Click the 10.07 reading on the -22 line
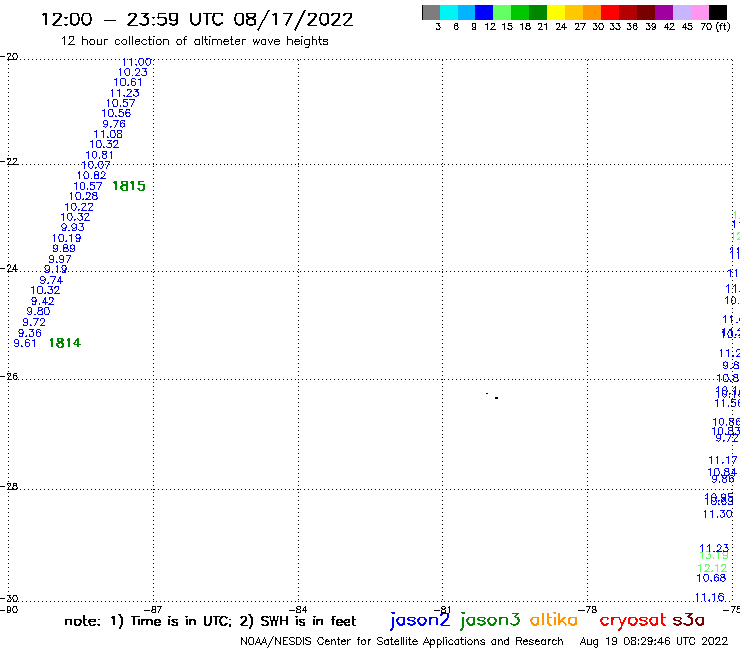740x650 pixels. [x=96, y=165]
